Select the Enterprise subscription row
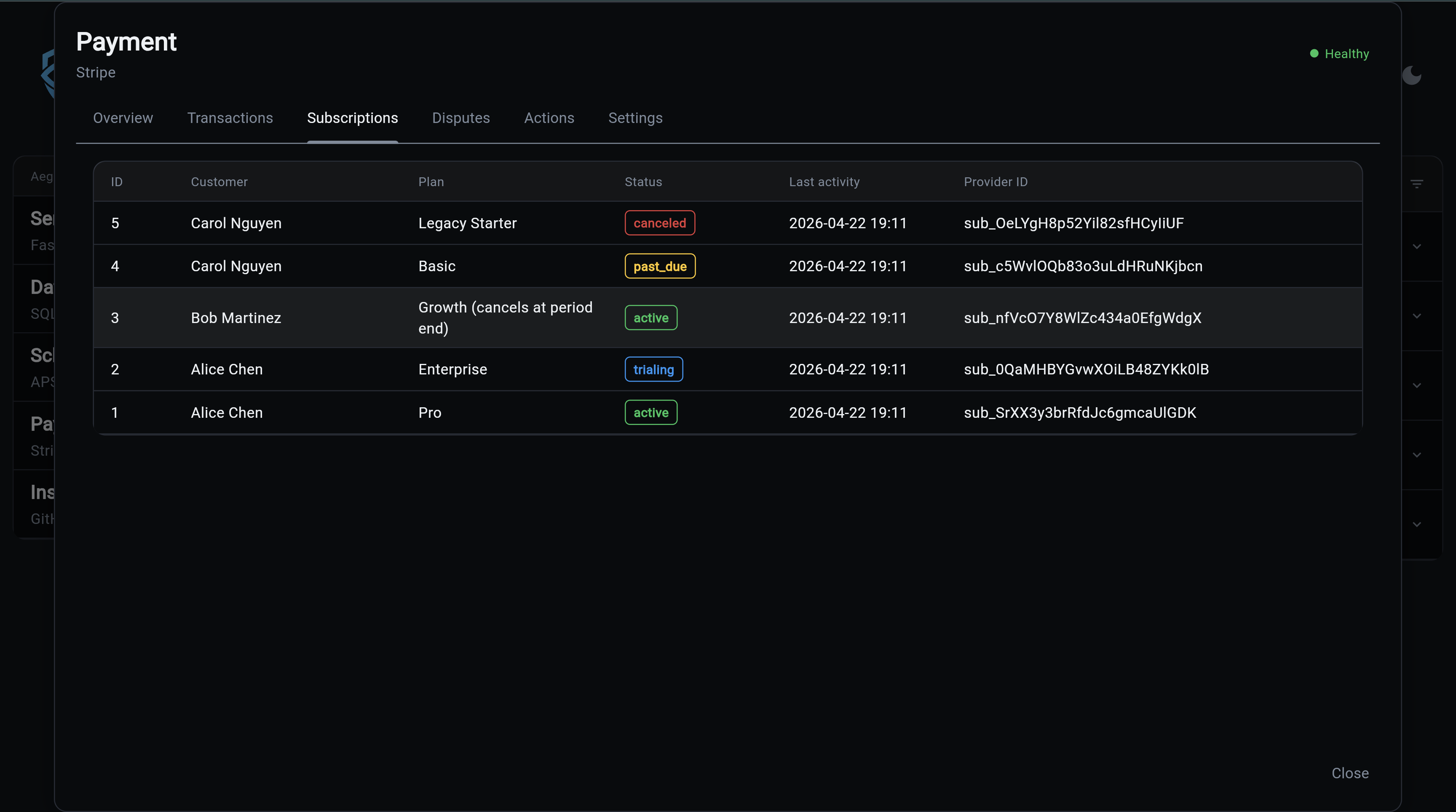 [x=452, y=369]
